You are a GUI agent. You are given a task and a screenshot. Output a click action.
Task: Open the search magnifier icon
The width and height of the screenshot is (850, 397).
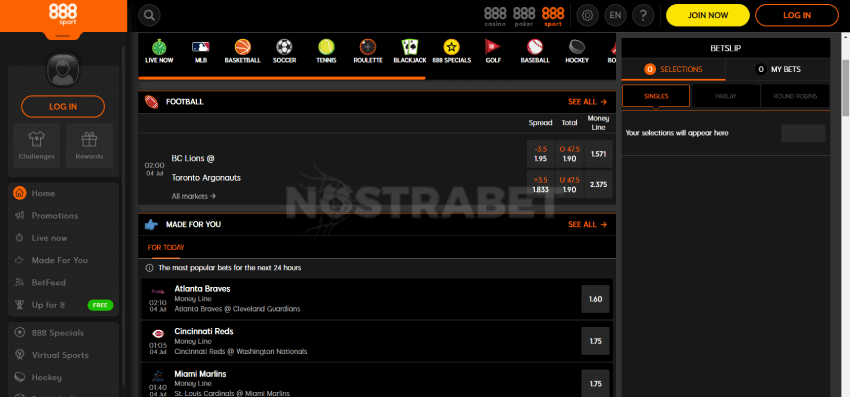149,16
